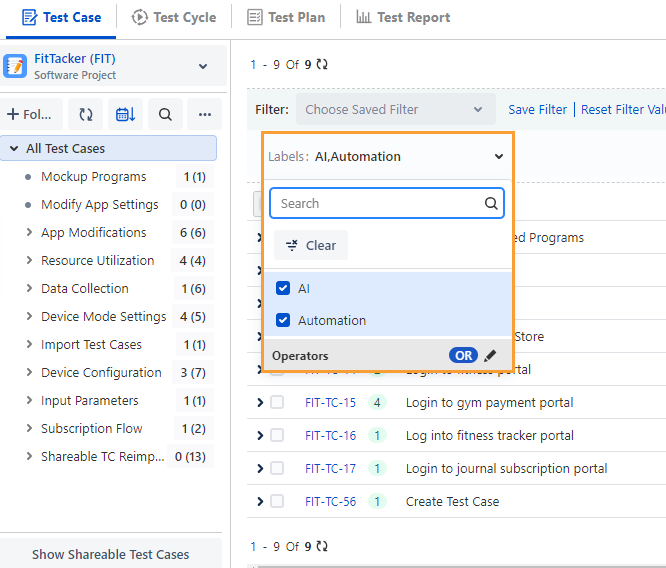
Task: Expand the FIT-TC-17 row
Action: click(x=260, y=469)
